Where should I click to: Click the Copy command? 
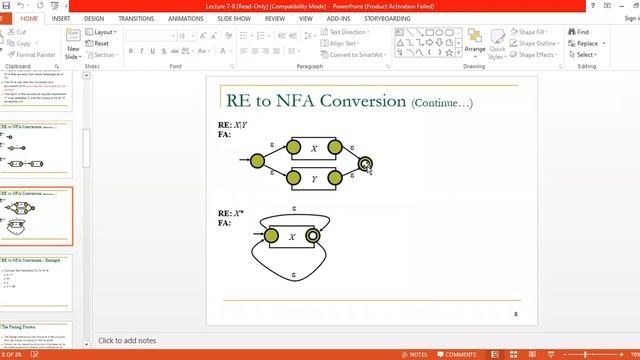click(19, 43)
